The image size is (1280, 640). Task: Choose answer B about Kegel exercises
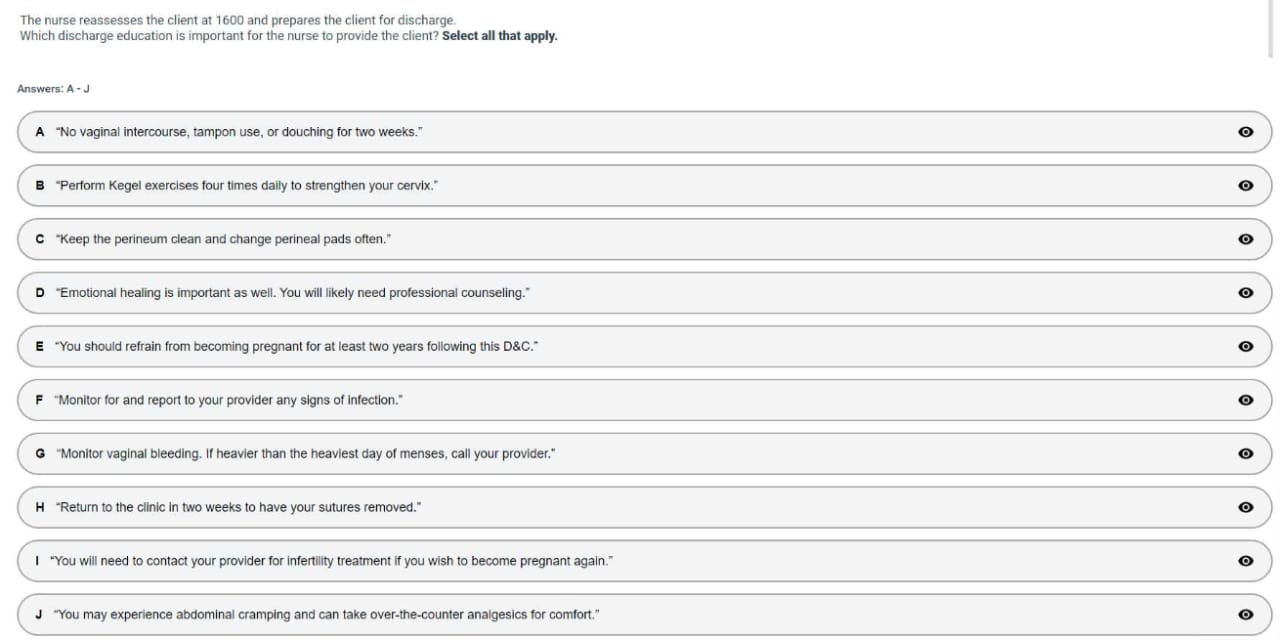[x=248, y=186]
